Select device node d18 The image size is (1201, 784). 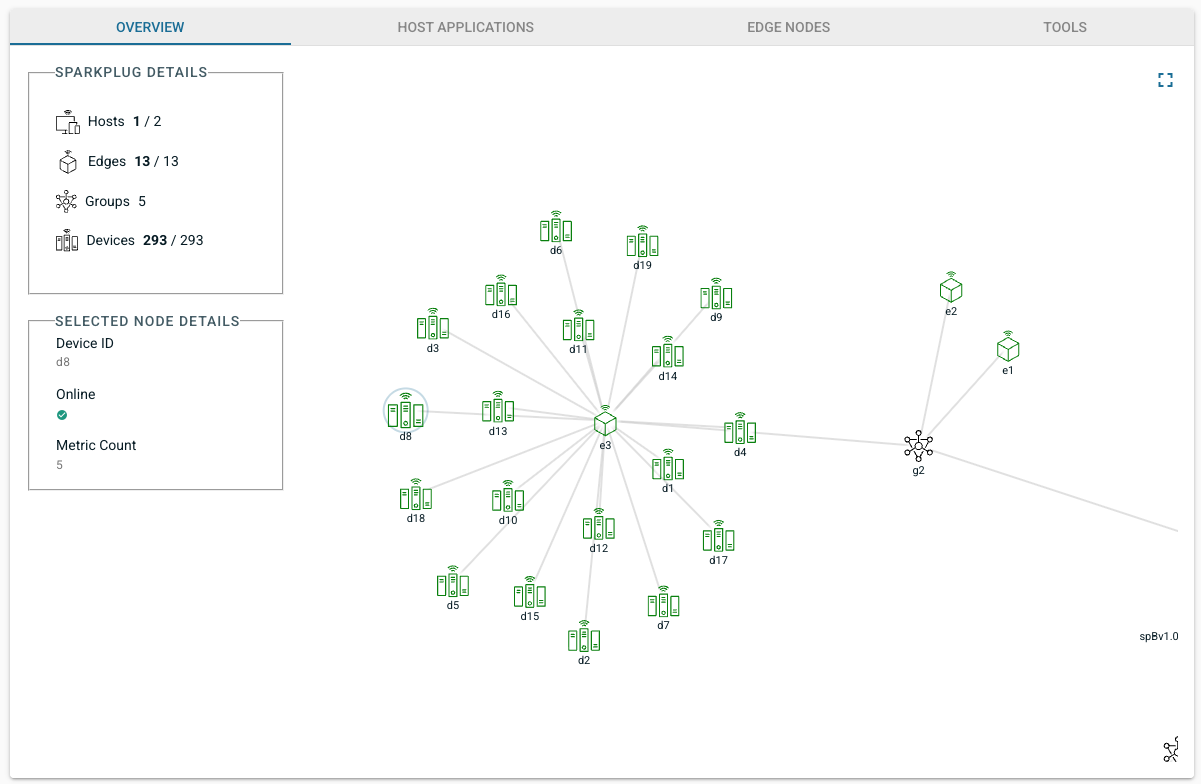click(416, 495)
